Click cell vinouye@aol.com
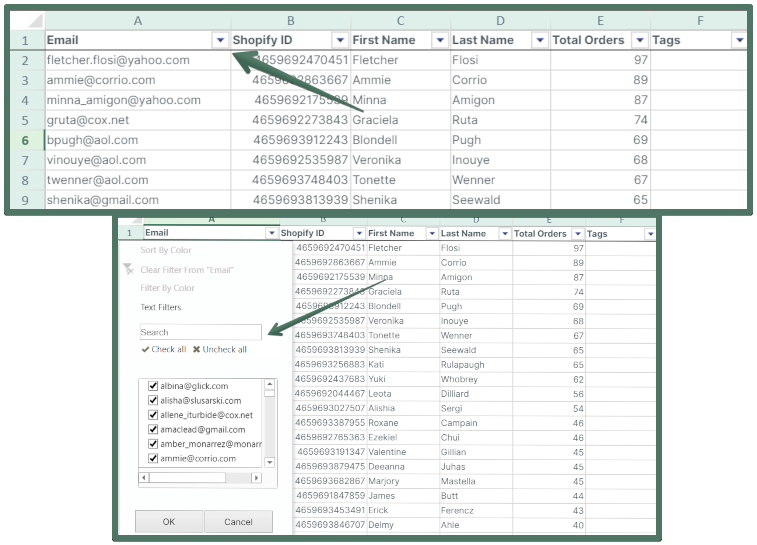Image resolution: width=757 pixels, height=545 pixels. [138, 160]
